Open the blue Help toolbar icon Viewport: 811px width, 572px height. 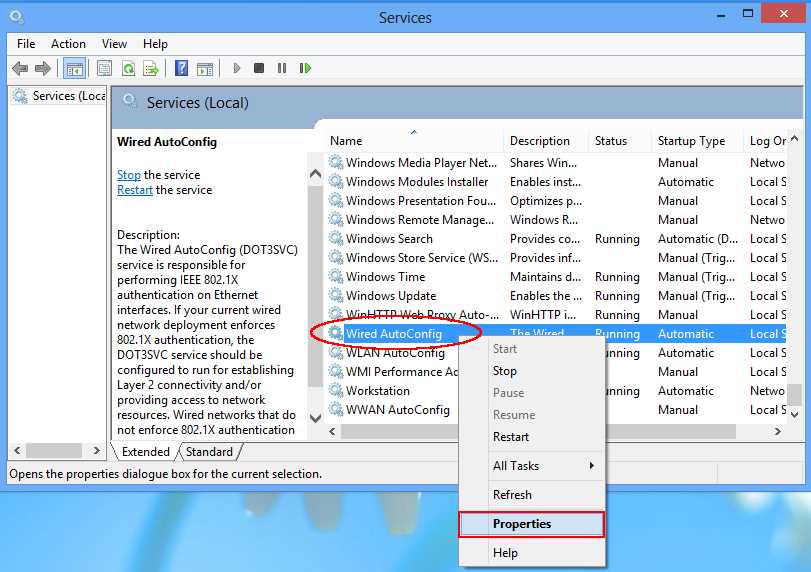pos(182,68)
